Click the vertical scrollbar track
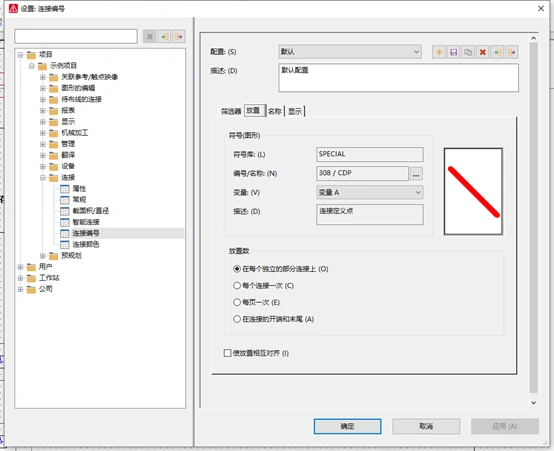554x451 pixels. click(x=534, y=218)
